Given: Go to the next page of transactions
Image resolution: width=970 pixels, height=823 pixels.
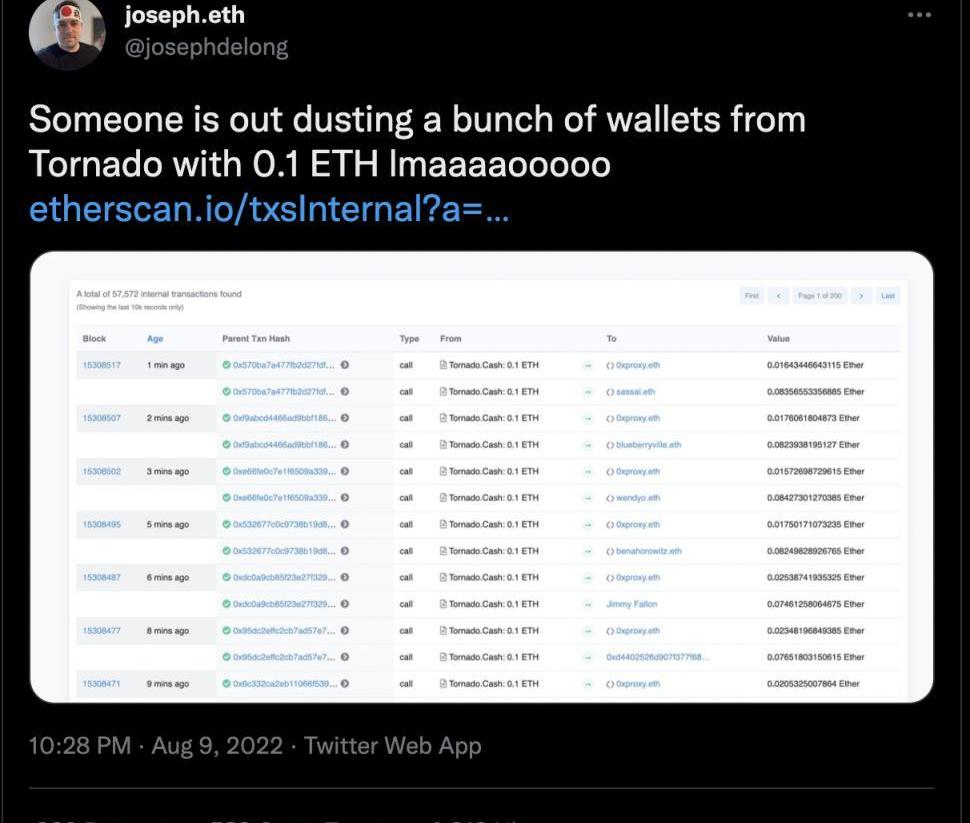Looking at the screenshot, I should (861, 296).
